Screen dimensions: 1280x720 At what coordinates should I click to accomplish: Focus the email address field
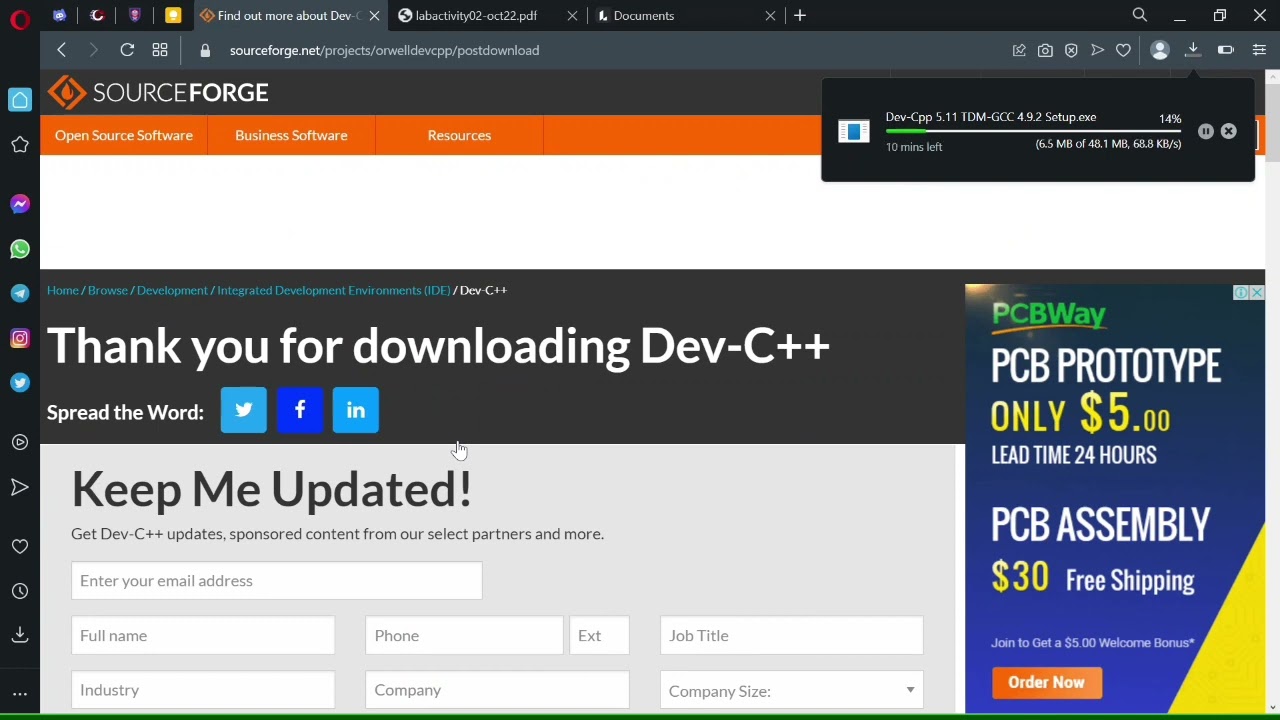tap(277, 581)
